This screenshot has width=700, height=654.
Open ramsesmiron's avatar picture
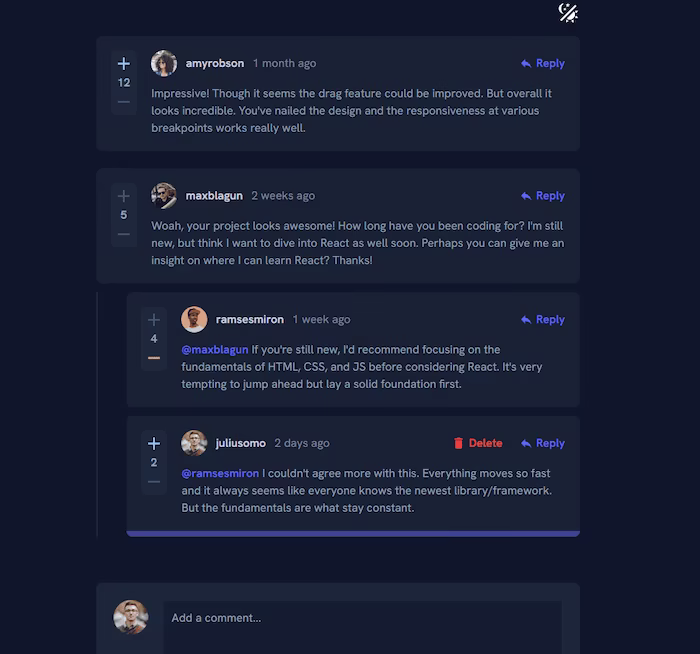coord(194,319)
